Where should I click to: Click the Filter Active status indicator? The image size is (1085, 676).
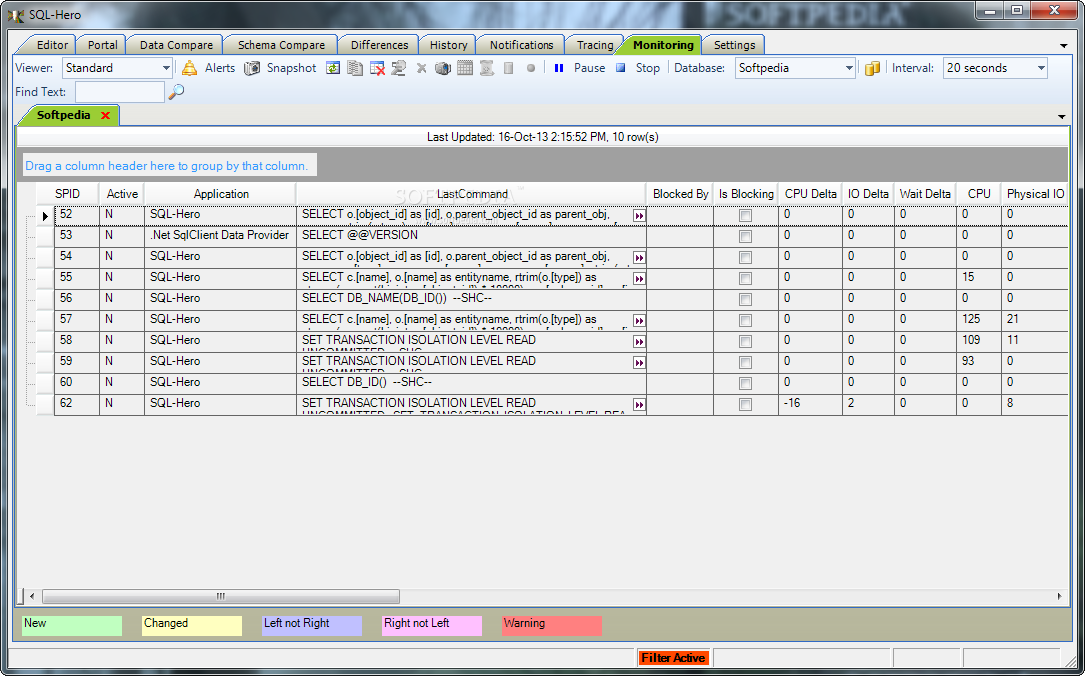click(x=673, y=658)
